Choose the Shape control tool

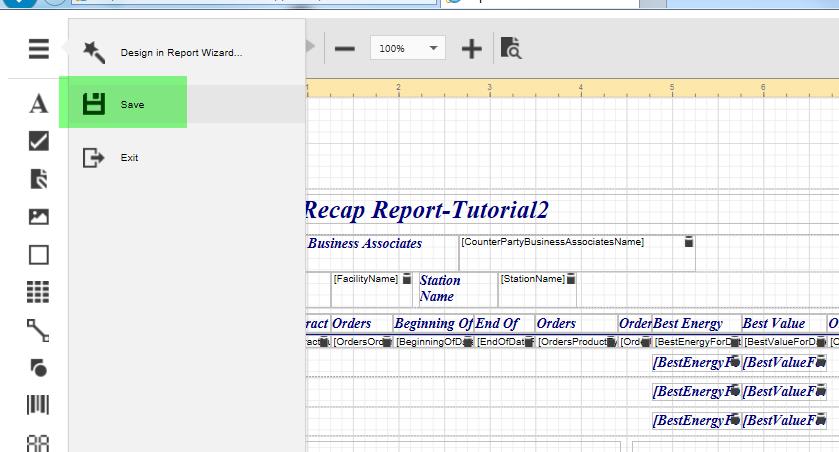[38, 367]
